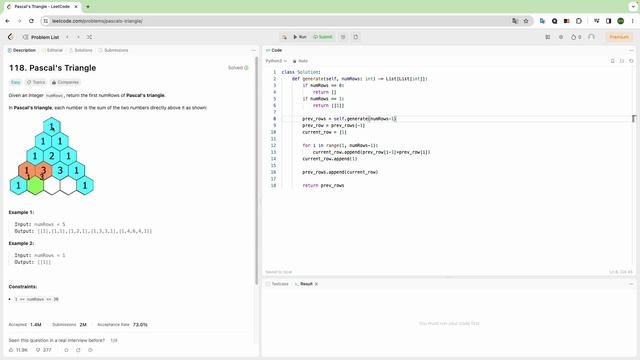Bookmark this page star icon

tap(526, 21)
